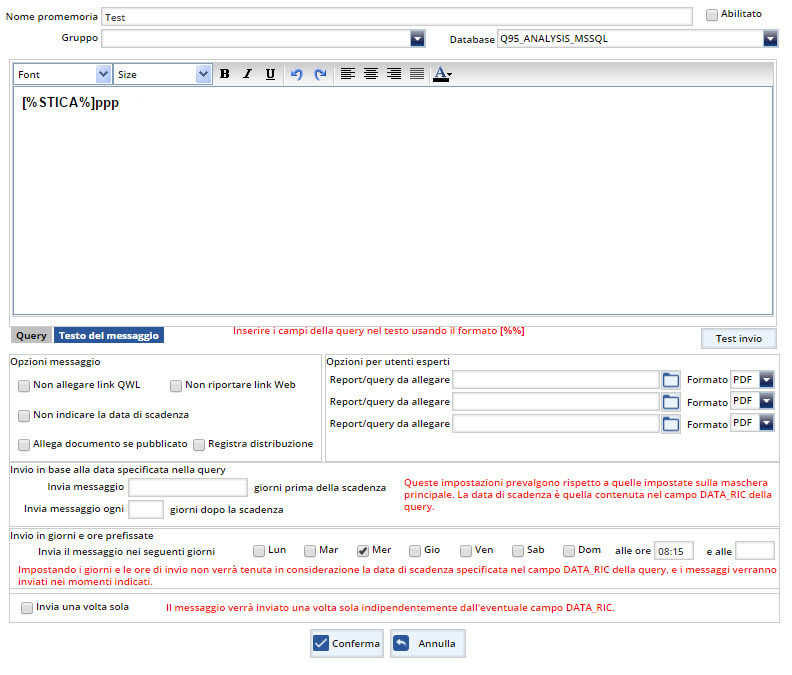The height and width of the screenshot is (675, 792).
Task: Justify the message text
Action: (417, 74)
